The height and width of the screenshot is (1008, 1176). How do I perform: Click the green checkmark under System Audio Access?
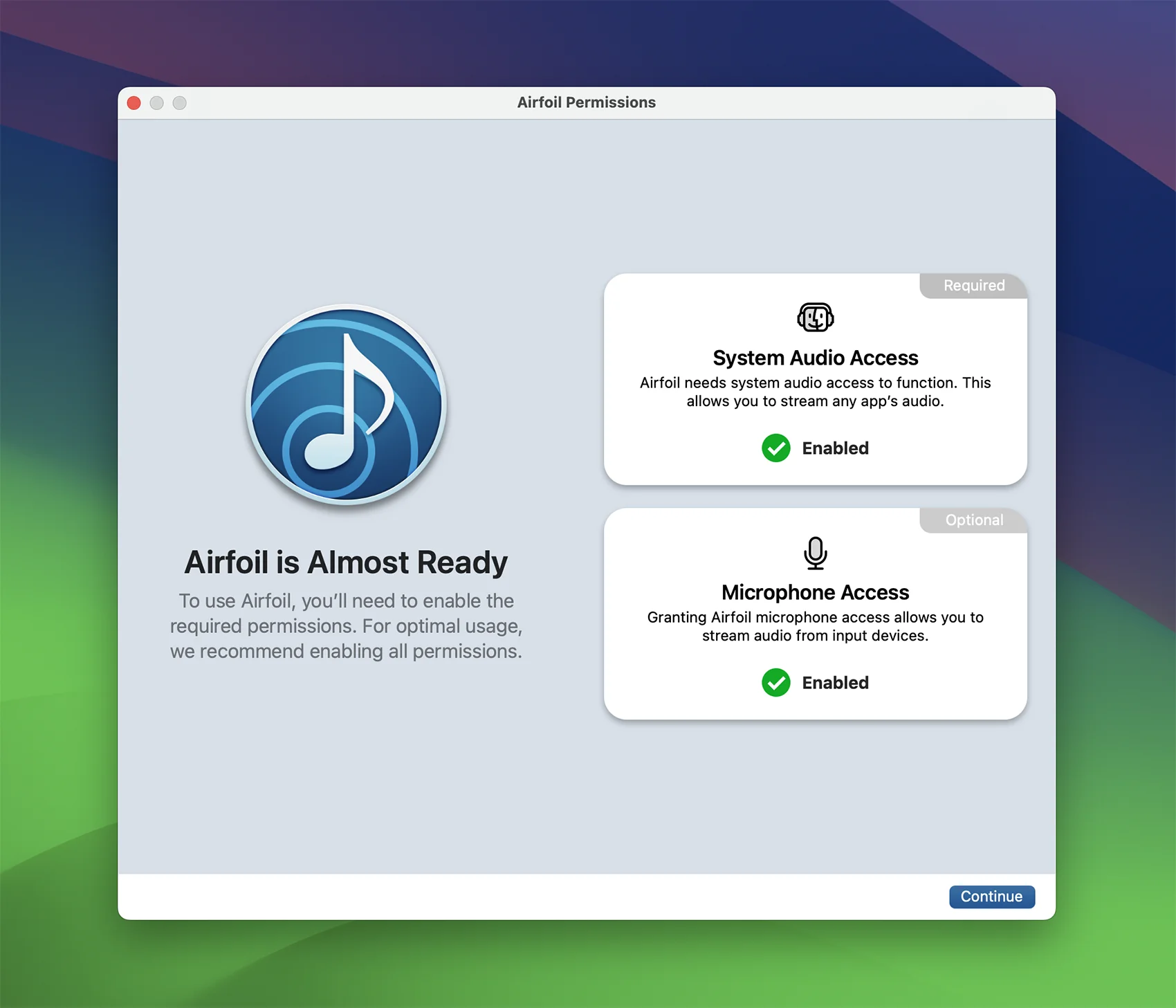[x=775, y=448]
